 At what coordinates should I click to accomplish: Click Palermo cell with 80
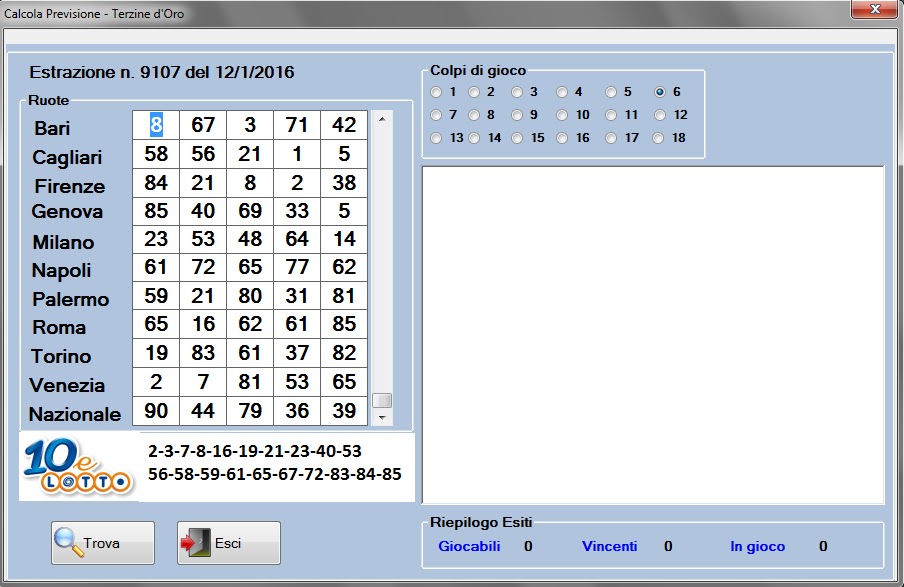(x=250, y=296)
